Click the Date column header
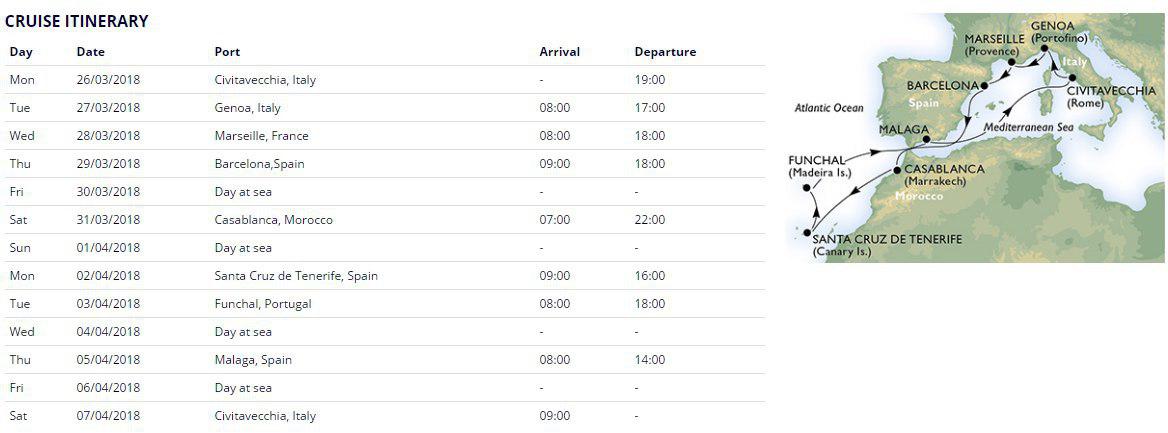The width and height of the screenshot is (1168, 433). (90, 52)
